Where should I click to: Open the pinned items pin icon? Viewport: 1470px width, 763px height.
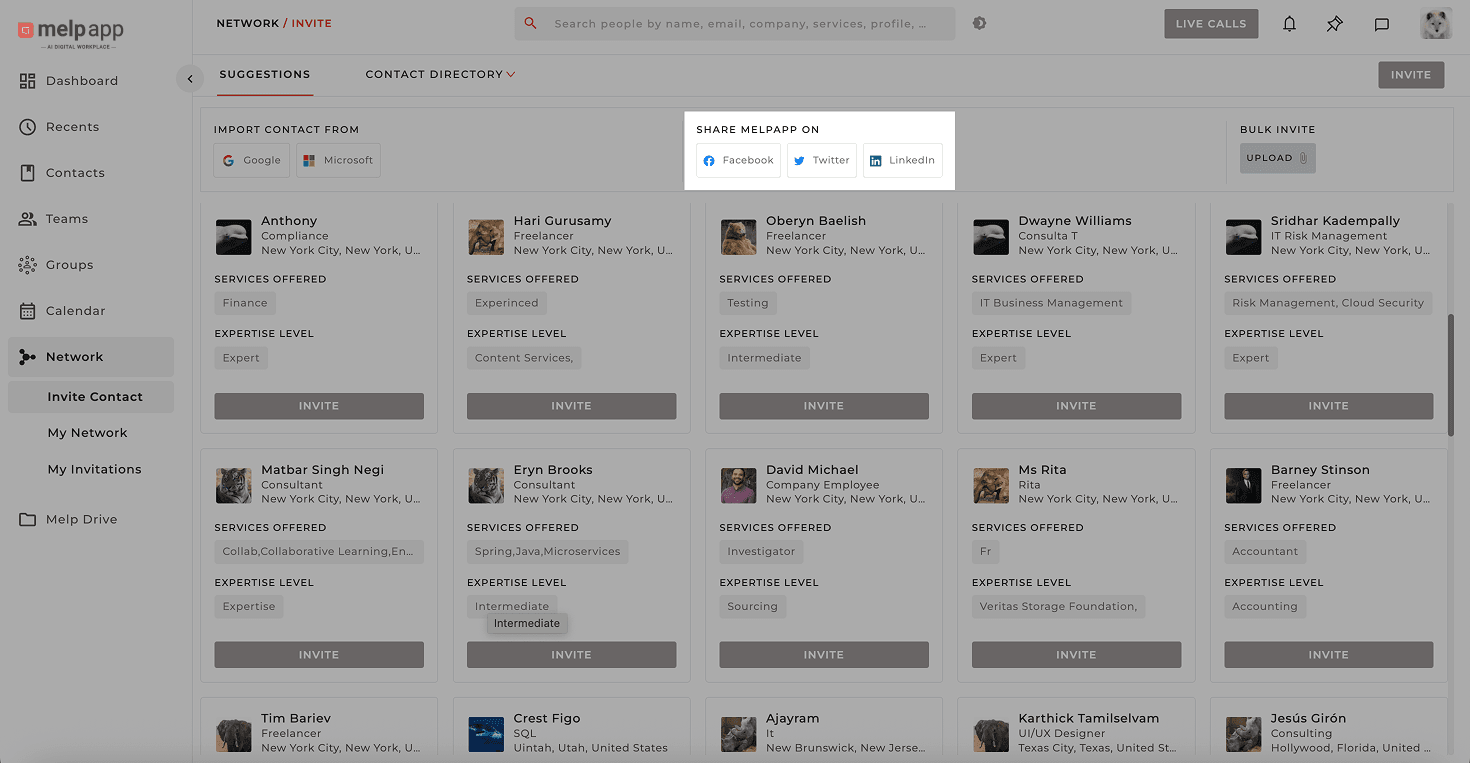tap(1335, 24)
